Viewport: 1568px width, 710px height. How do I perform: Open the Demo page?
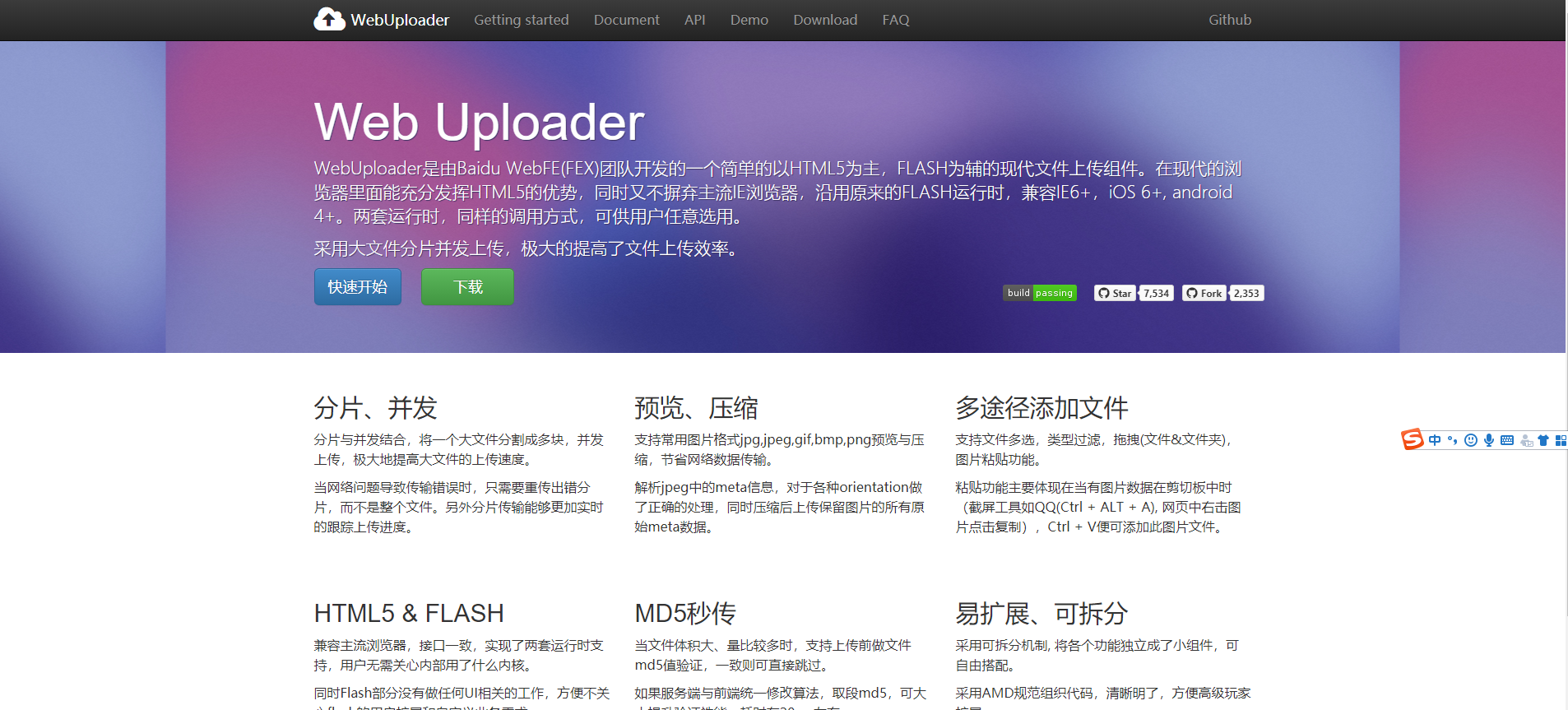749,20
